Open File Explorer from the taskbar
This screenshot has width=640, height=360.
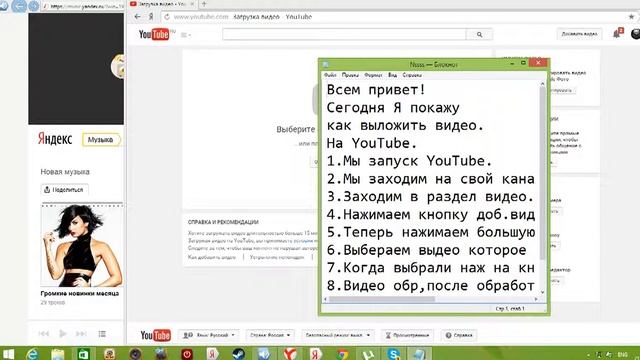point(58,354)
